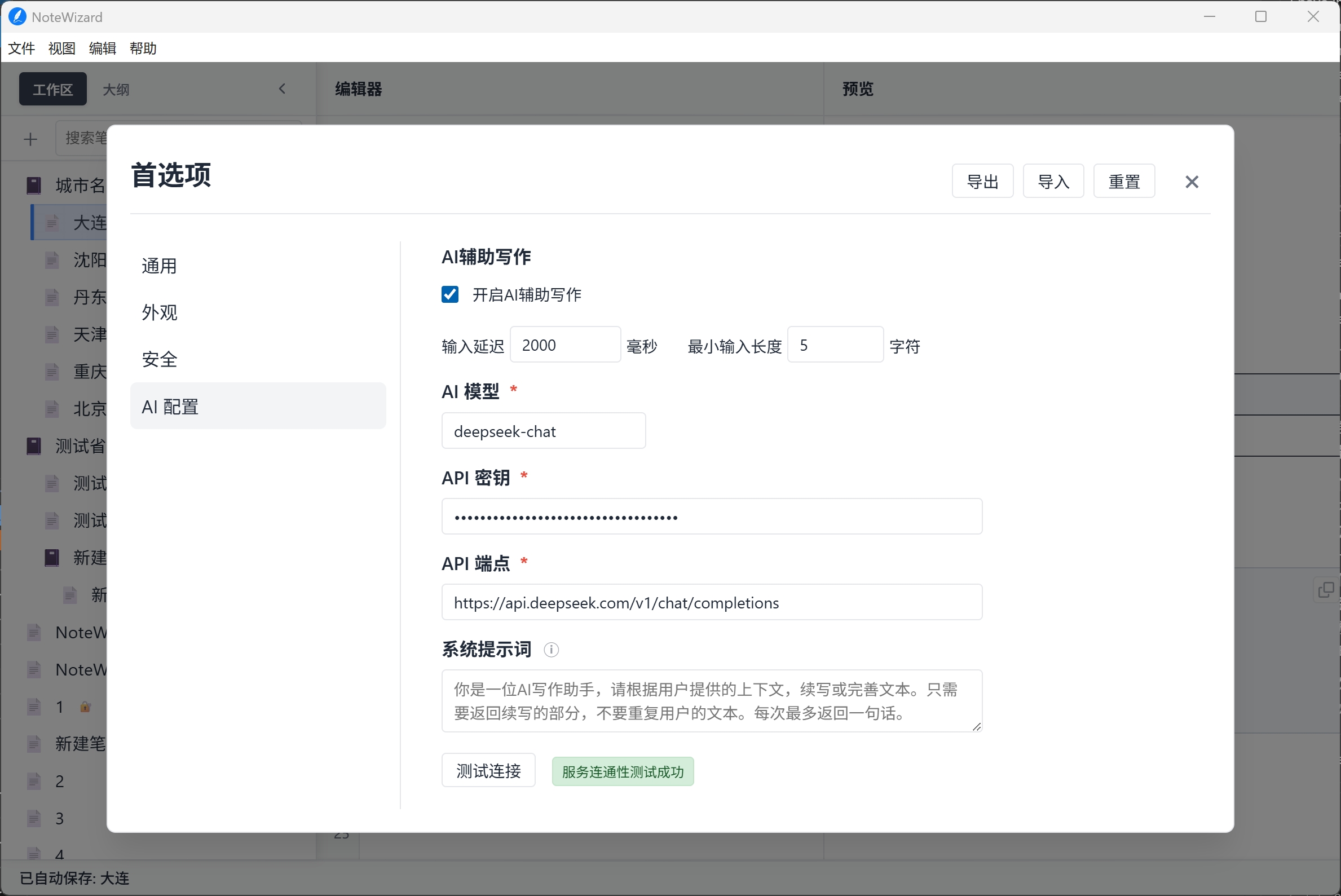
Task: Click the 导出 button
Action: pyautogui.click(x=982, y=182)
